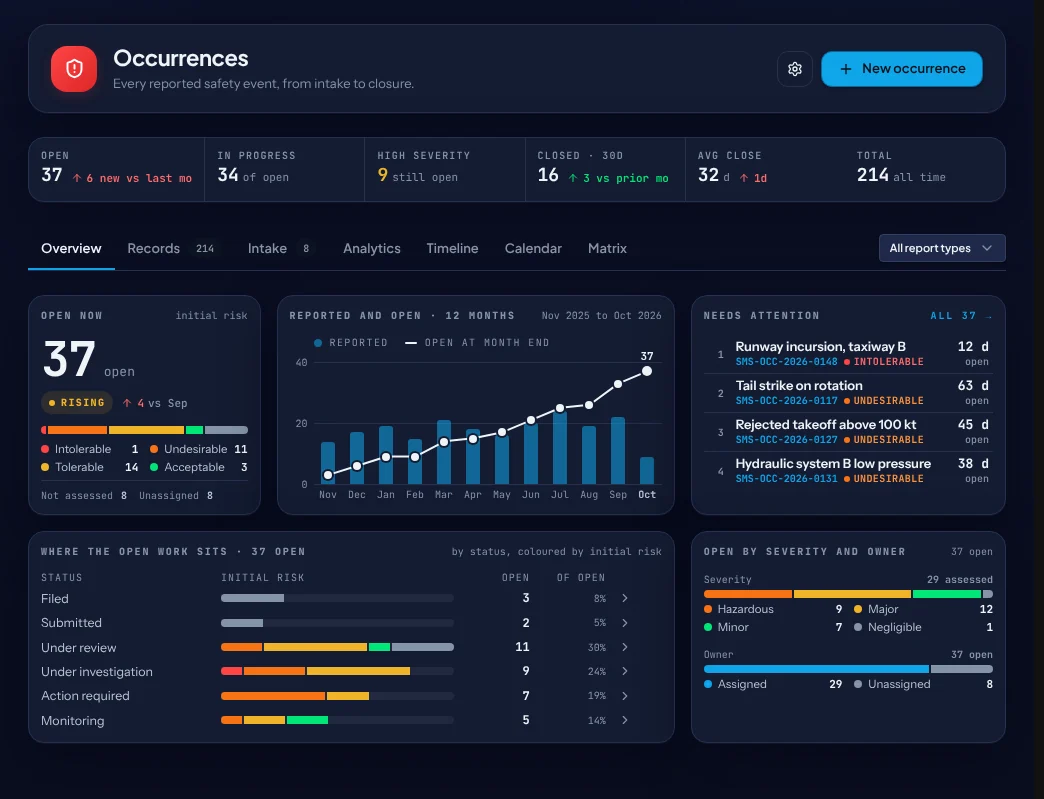Viewport: 1044px width, 799px height.
Task: Open Rejected takeoff above 100 kt occurrence
Action: pos(847,431)
